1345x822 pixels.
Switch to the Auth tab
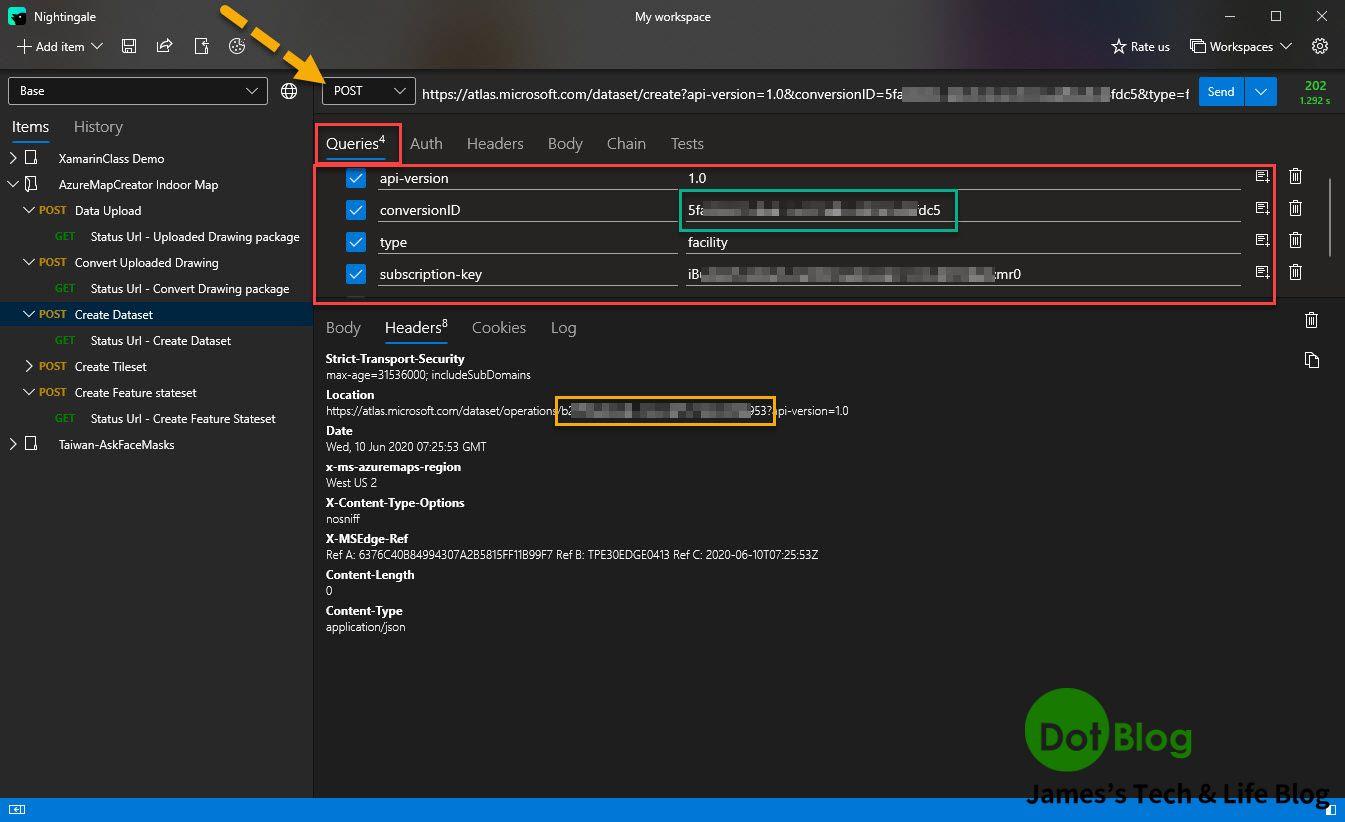(x=426, y=144)
